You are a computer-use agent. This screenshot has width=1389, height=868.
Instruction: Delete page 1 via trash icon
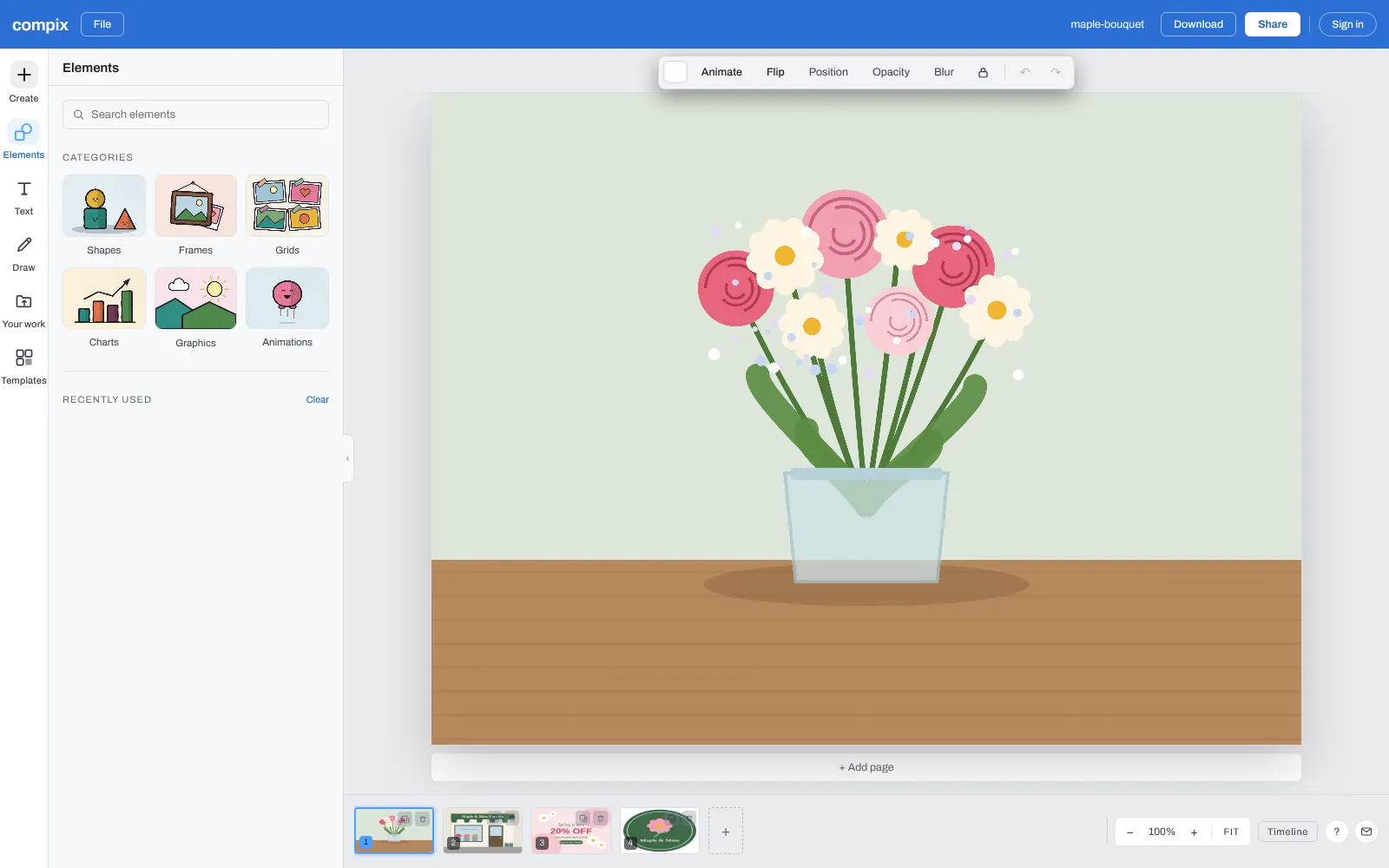(x=423, y=819)
